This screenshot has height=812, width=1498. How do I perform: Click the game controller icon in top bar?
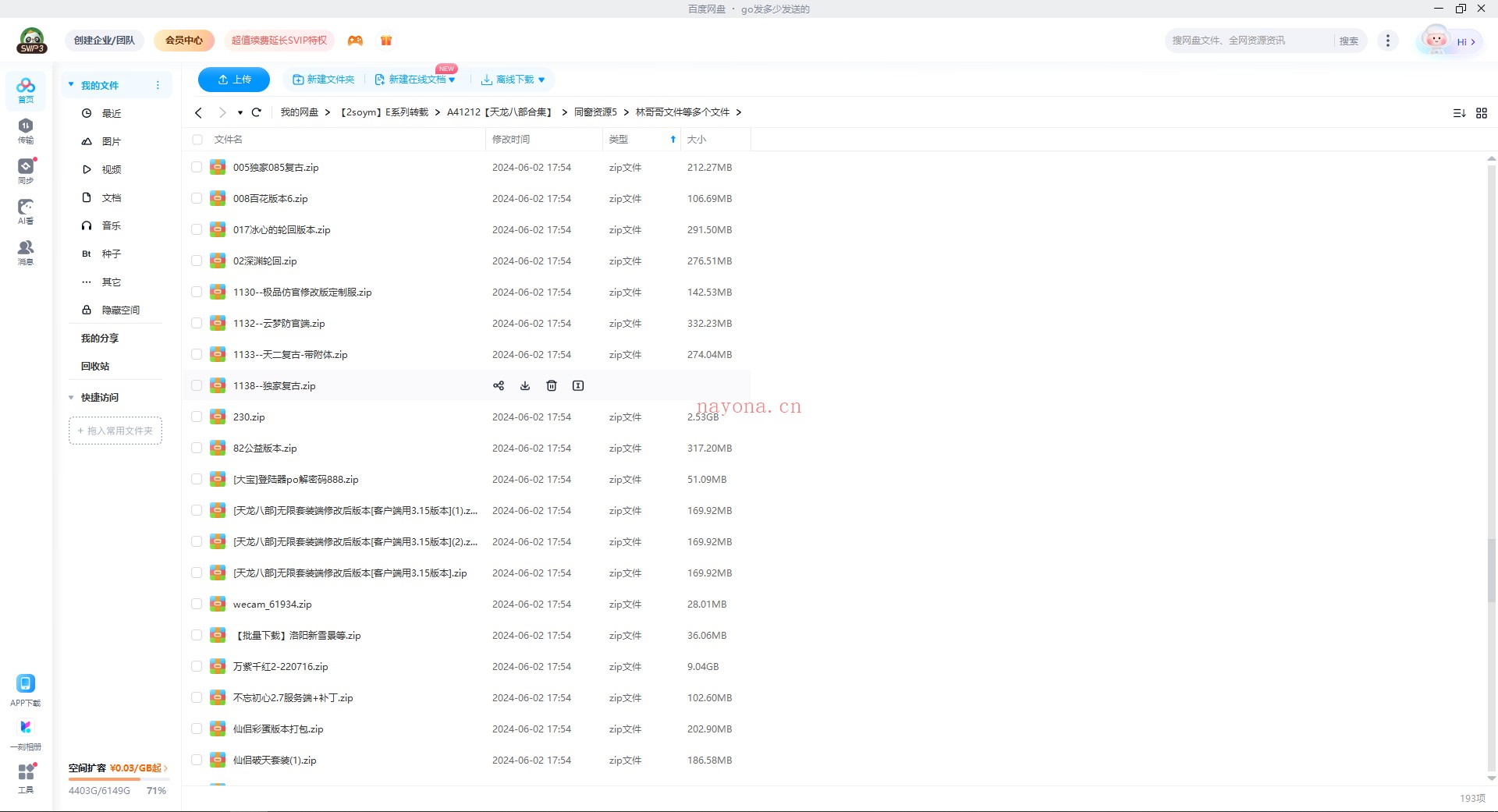click(x=355, y=41)
